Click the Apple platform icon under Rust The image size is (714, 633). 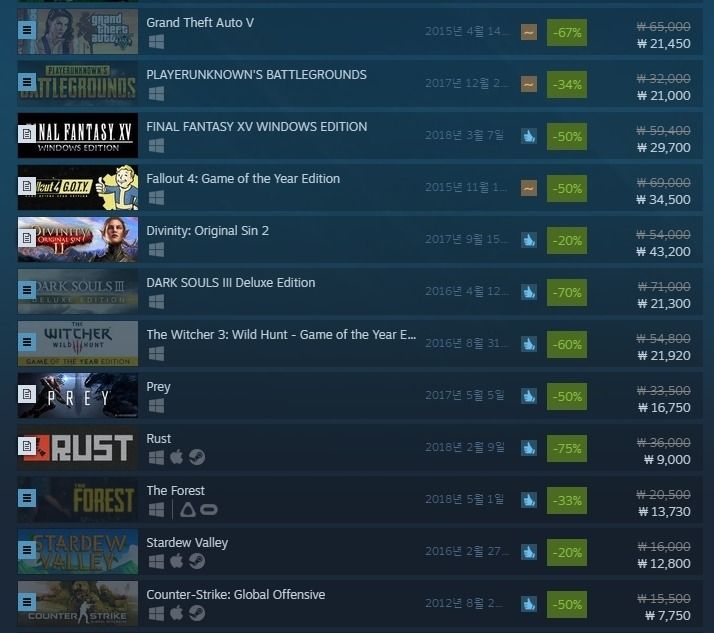coord(176,457)
